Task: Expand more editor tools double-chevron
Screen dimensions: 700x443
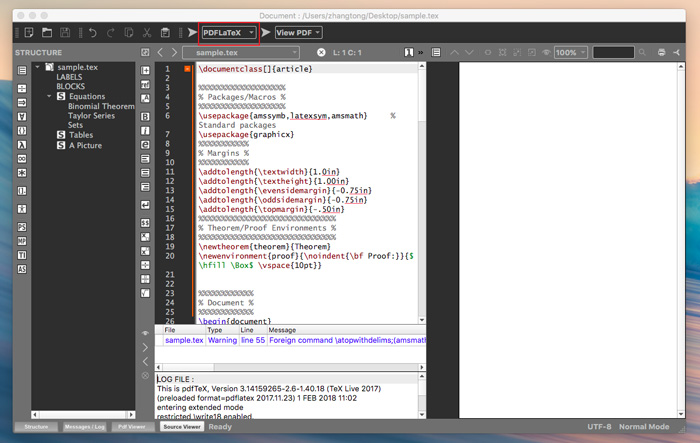Action: pos(421,53)
